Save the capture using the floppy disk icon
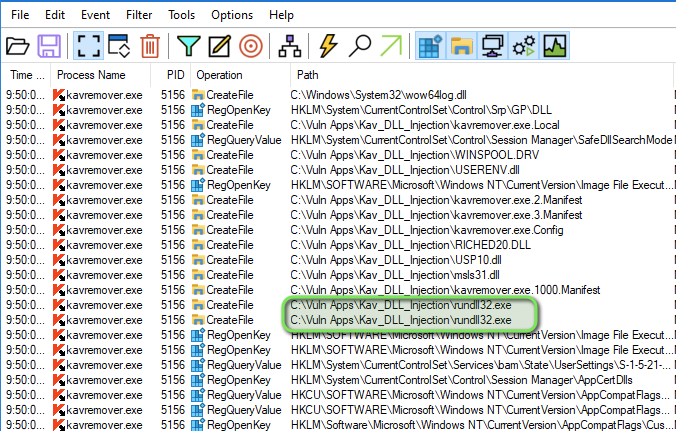The width and height of the screenshot is (676, 431). [49, 46]
